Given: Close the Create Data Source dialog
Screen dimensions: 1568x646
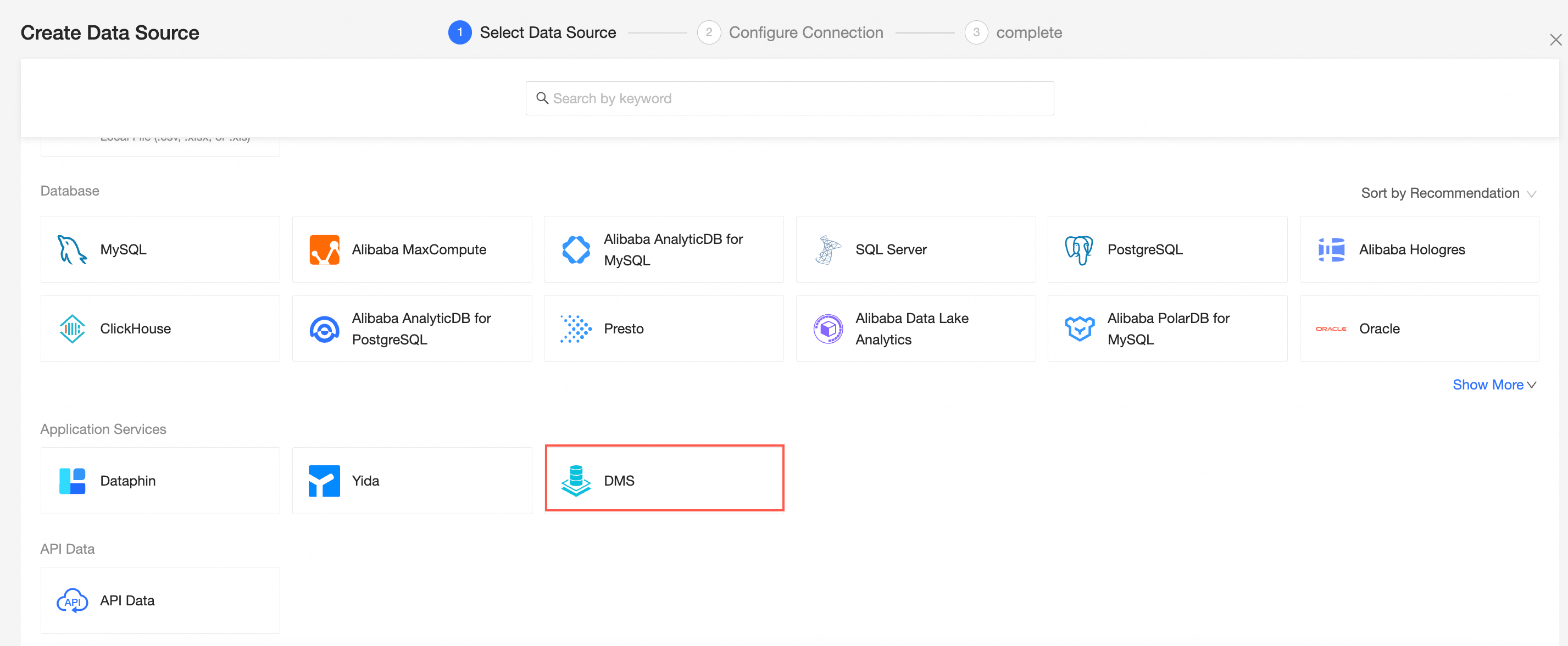Looking at the screenshot, I should tap(1555, 40).
